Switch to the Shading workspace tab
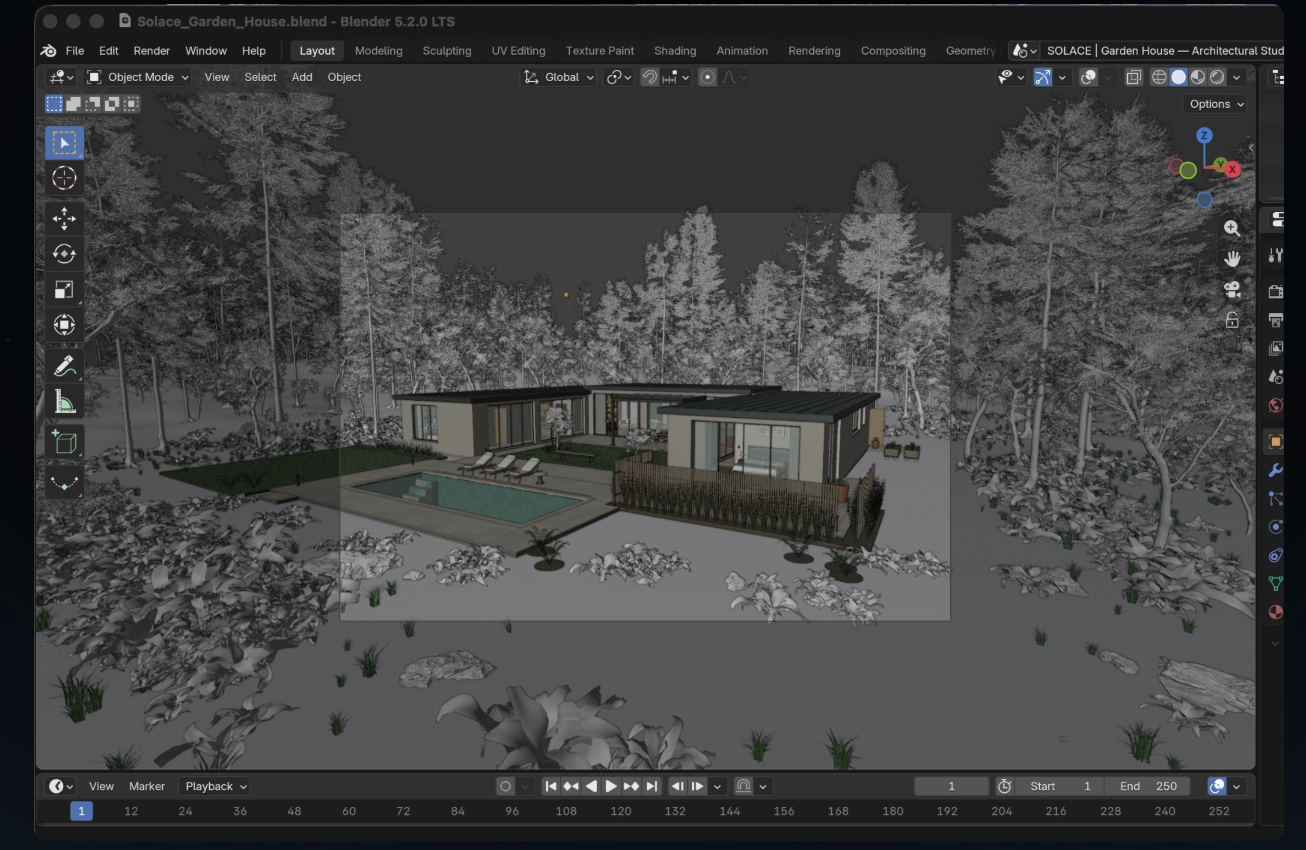This screenshot has width=1306, height=850. [x=675, y=51]
